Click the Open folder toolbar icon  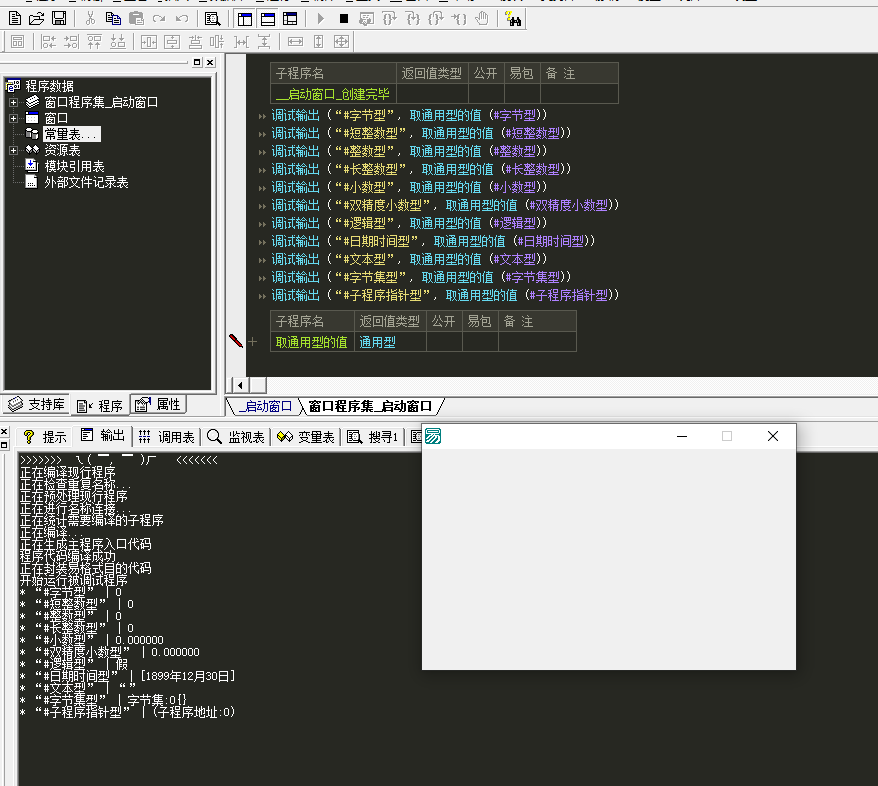(36, 19)
